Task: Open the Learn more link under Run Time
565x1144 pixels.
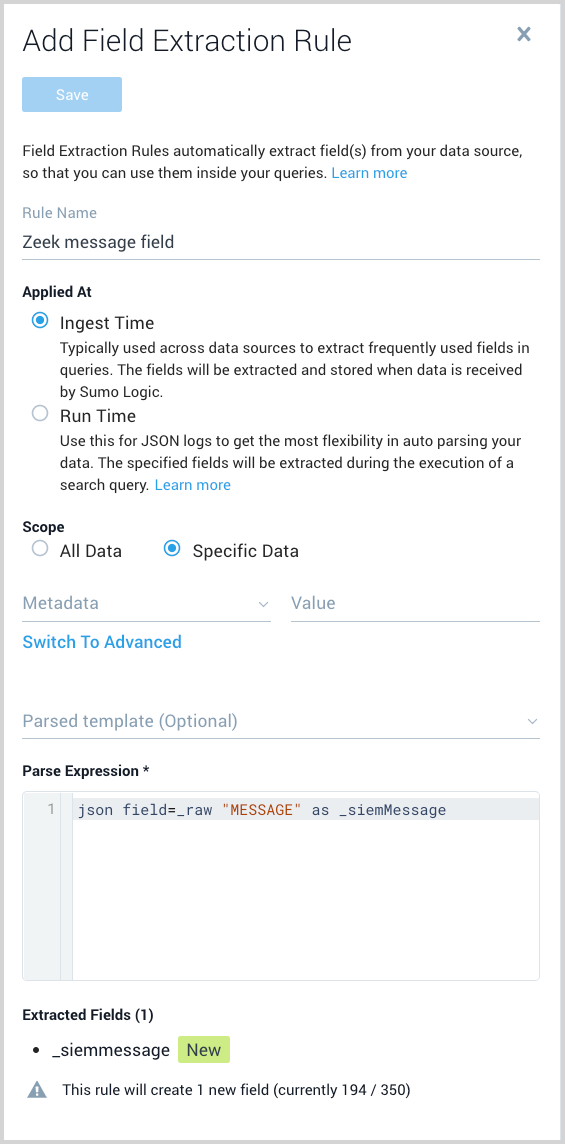Action: pyautogui.click(x=193, y=484)
